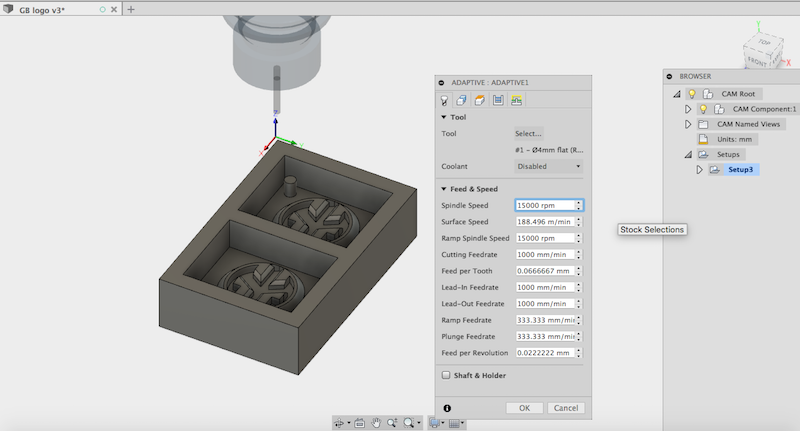Click the Plunge Feedrate value field

point(545,337)
